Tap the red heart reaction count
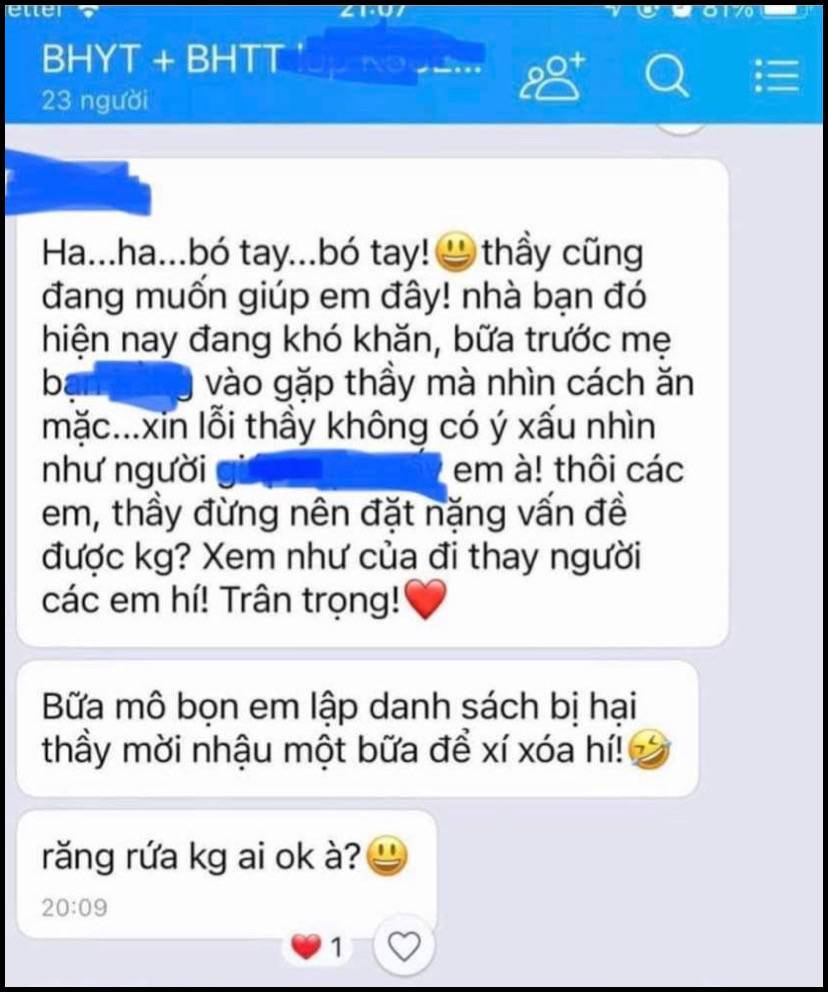 (x=316, y=947)
